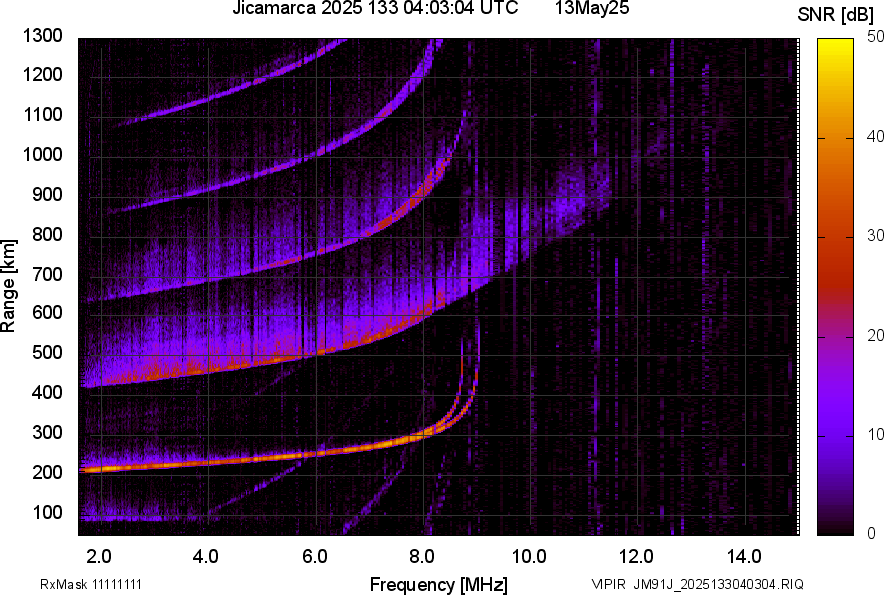Click the range tick label '700'
Image resolution: width=884 pixels, height=595 pixels.
coord(47,275)
